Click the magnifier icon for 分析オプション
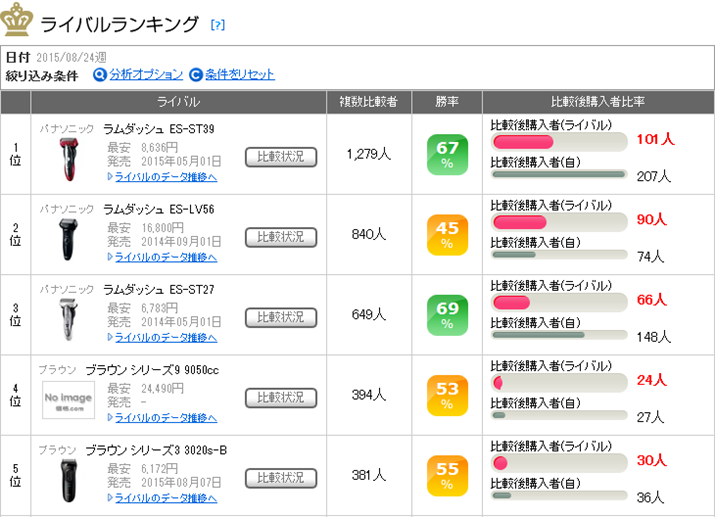 (x=100, y=75)
